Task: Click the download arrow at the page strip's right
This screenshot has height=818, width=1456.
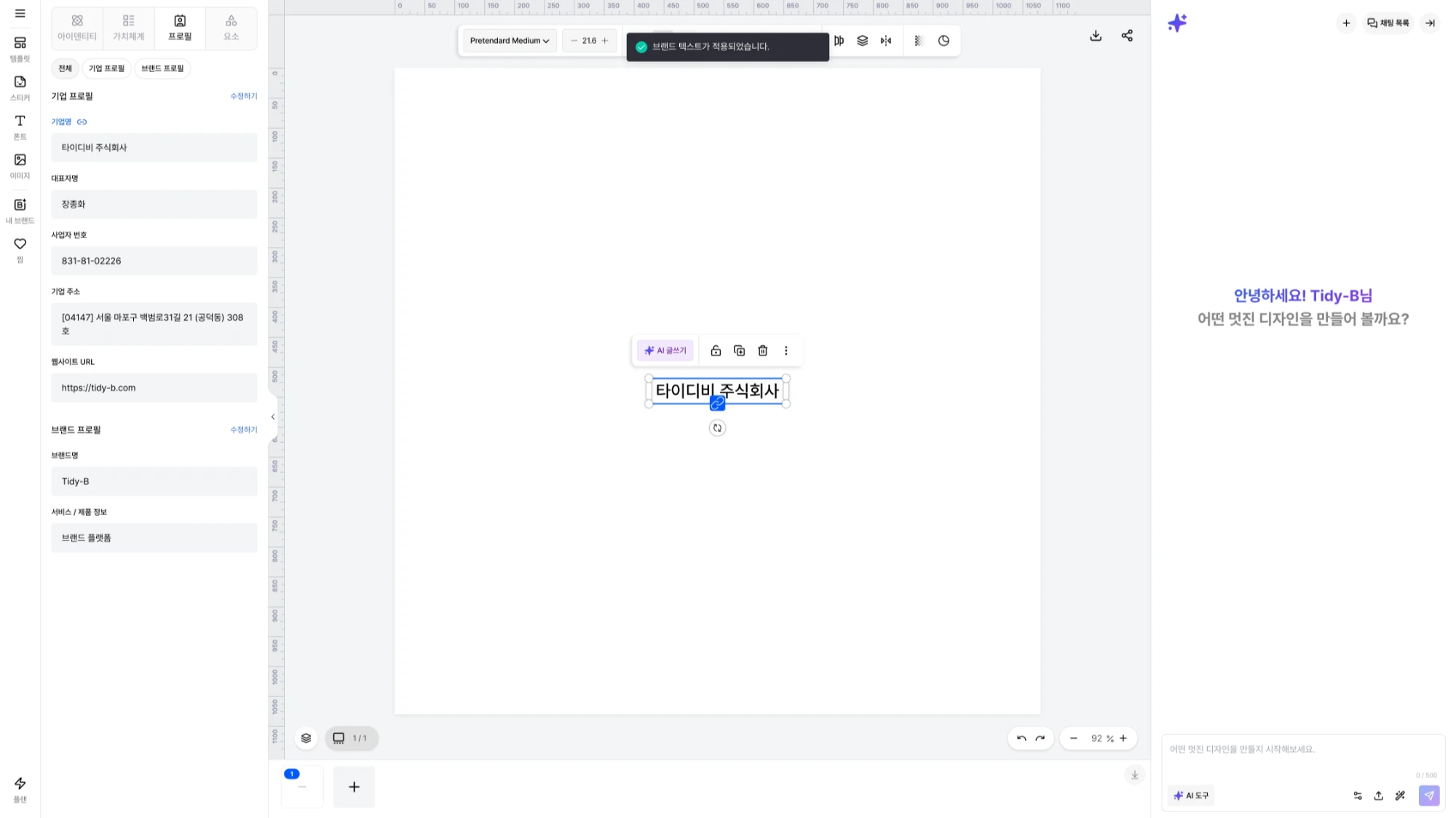Action: 1134,775
